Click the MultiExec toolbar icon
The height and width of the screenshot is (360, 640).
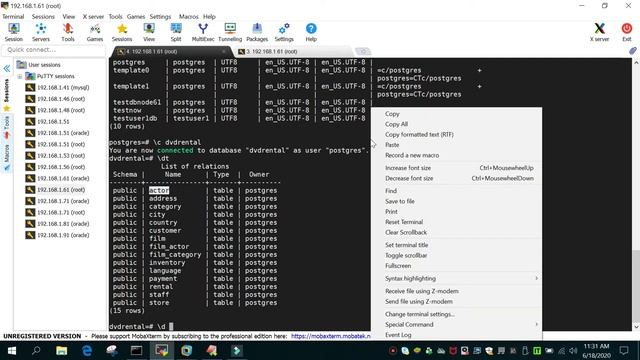tap(203, 32)
